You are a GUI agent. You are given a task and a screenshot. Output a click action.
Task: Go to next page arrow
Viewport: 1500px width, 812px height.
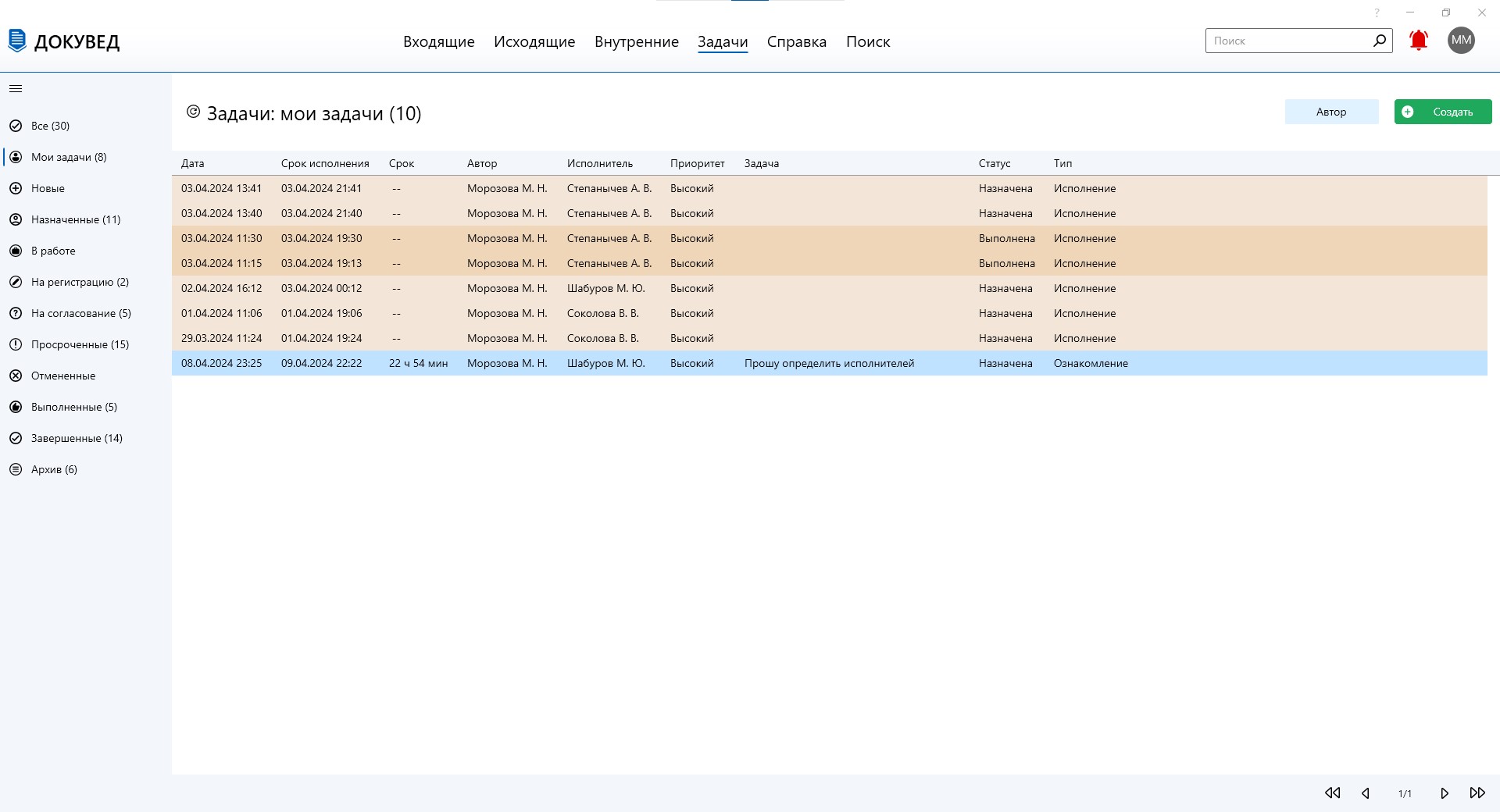(x=1445, y=793)
